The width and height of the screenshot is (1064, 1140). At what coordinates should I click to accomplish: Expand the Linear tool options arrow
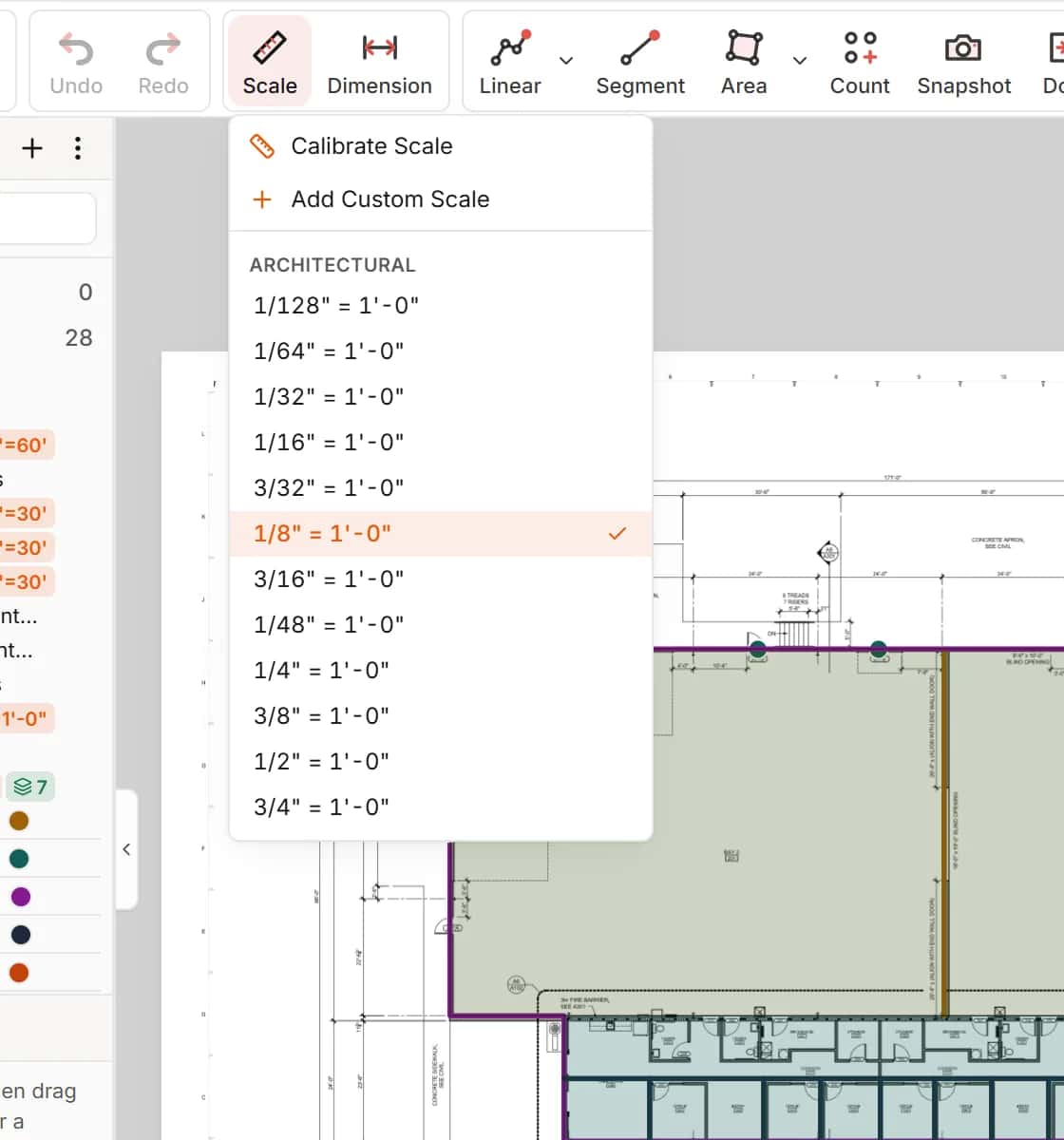pos(566,61)
